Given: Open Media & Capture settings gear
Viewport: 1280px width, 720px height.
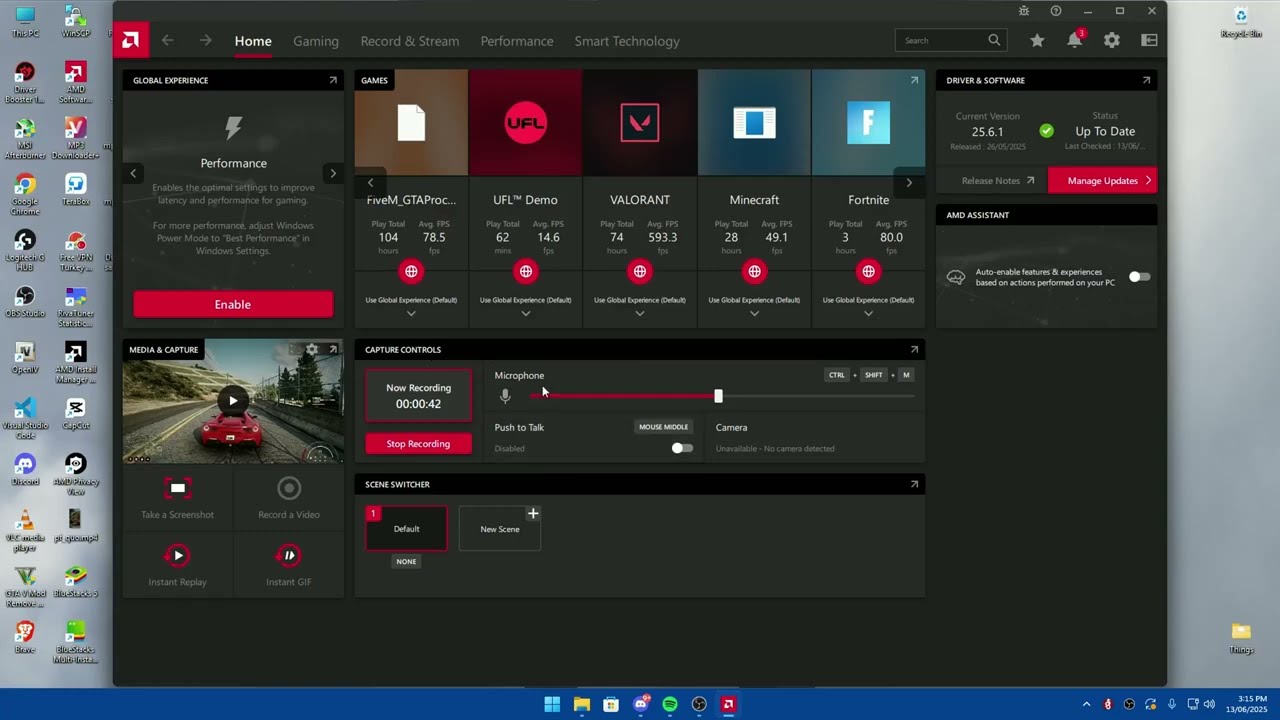Looking at the screenshot, I should click(312, 349).
